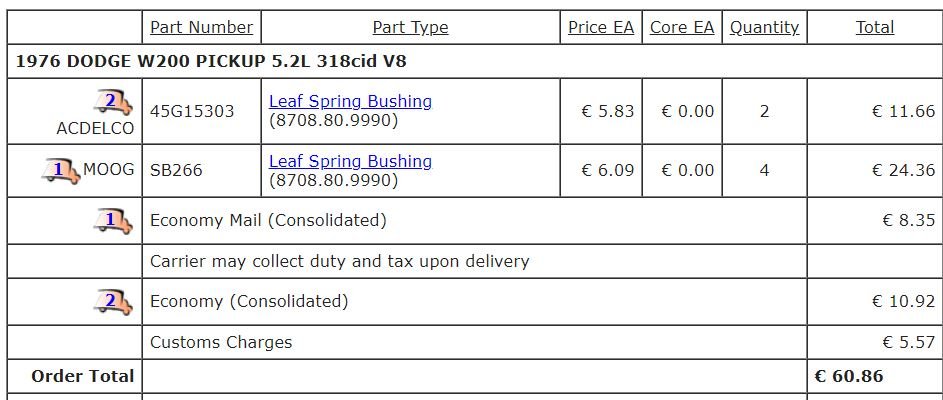The image size is (943, 400).
Task: Click the truck 1 icon beside Economy Mail
Action: [x=113, y=221]
